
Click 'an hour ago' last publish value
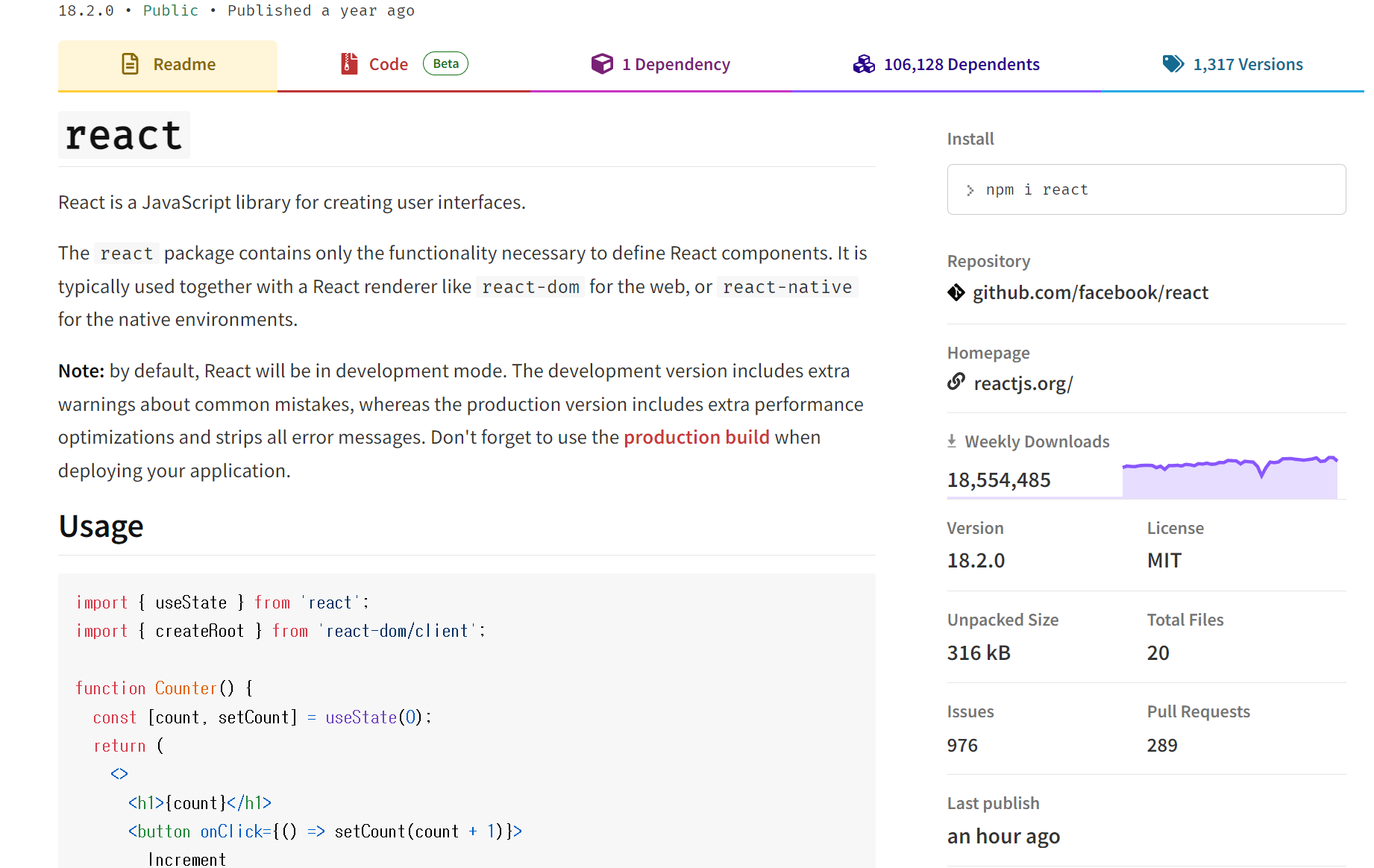coord(1003,837)
